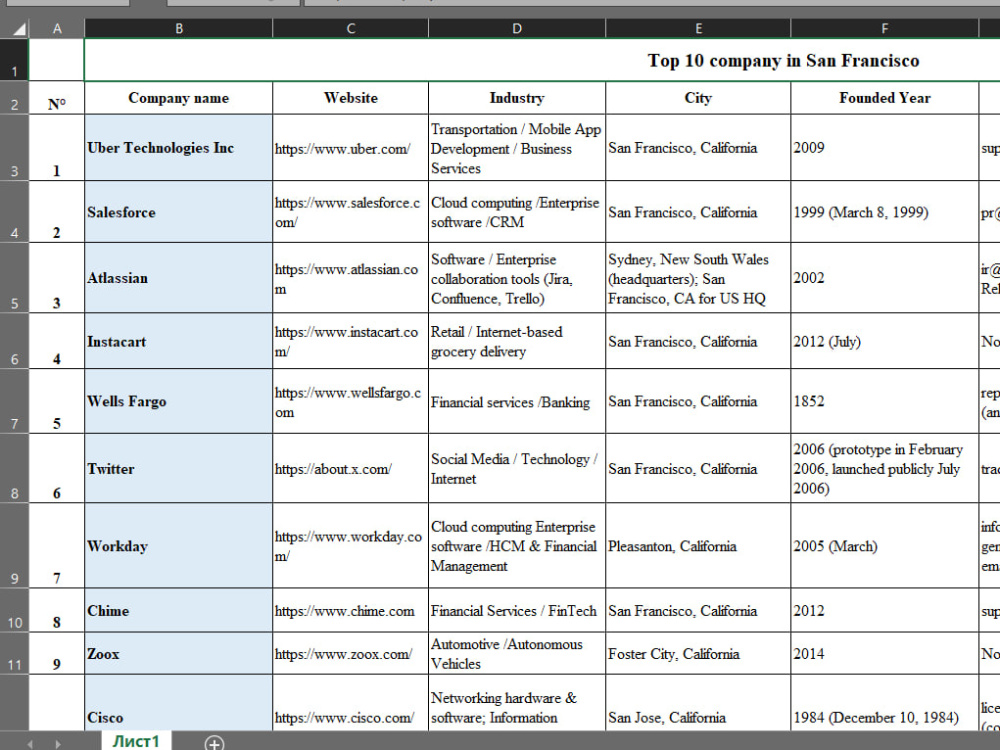This screenshot has width=1000, height=750.
Task: Open the instacart.com website link
Action: pyautogui.click(x=346, y=341)
